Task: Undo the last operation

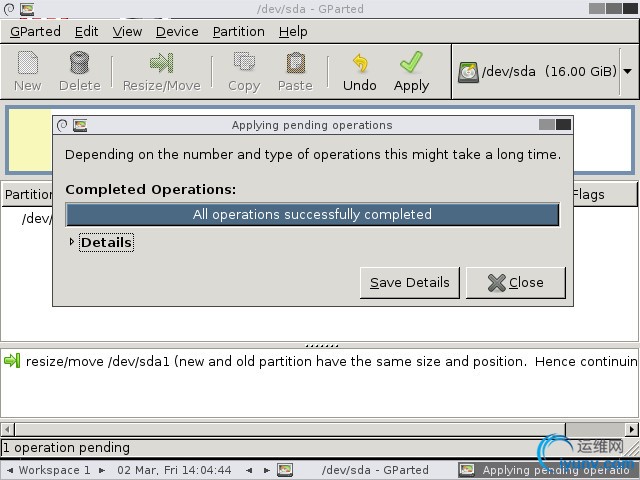Action: tap(360, 72)
